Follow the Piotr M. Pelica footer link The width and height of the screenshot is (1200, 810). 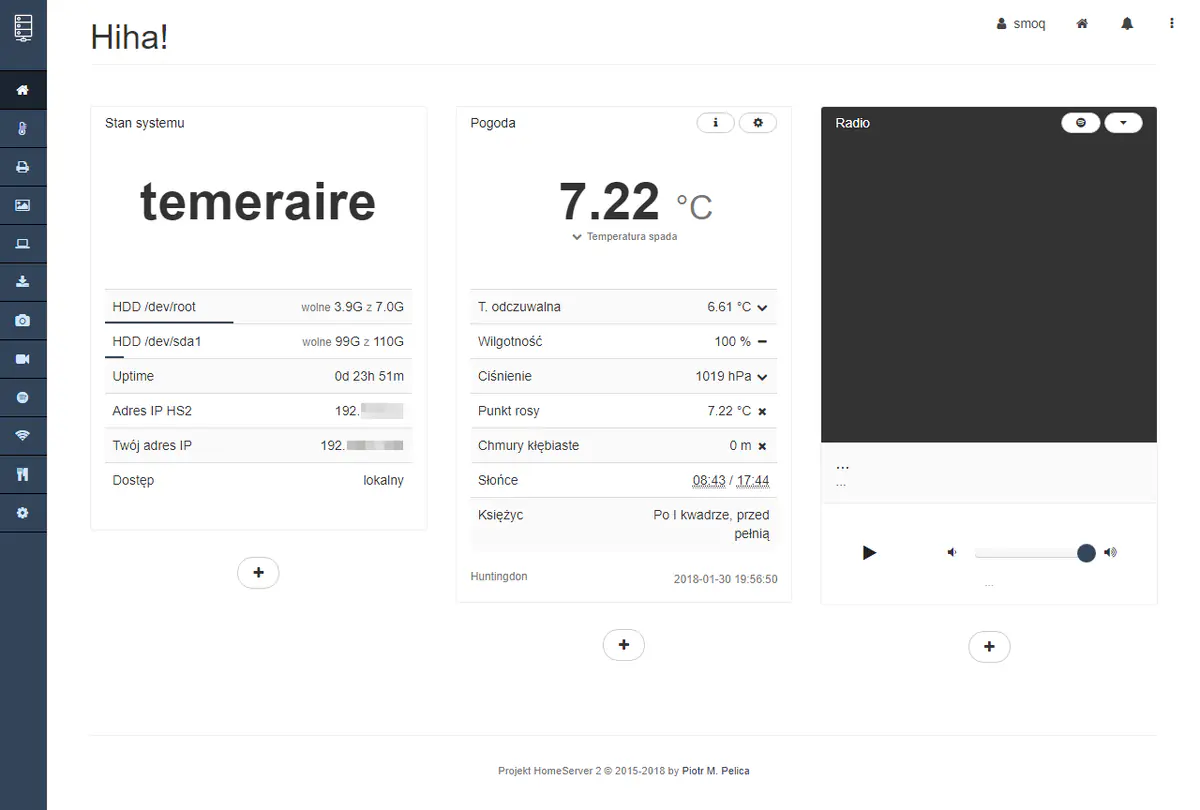click(715, 771)
